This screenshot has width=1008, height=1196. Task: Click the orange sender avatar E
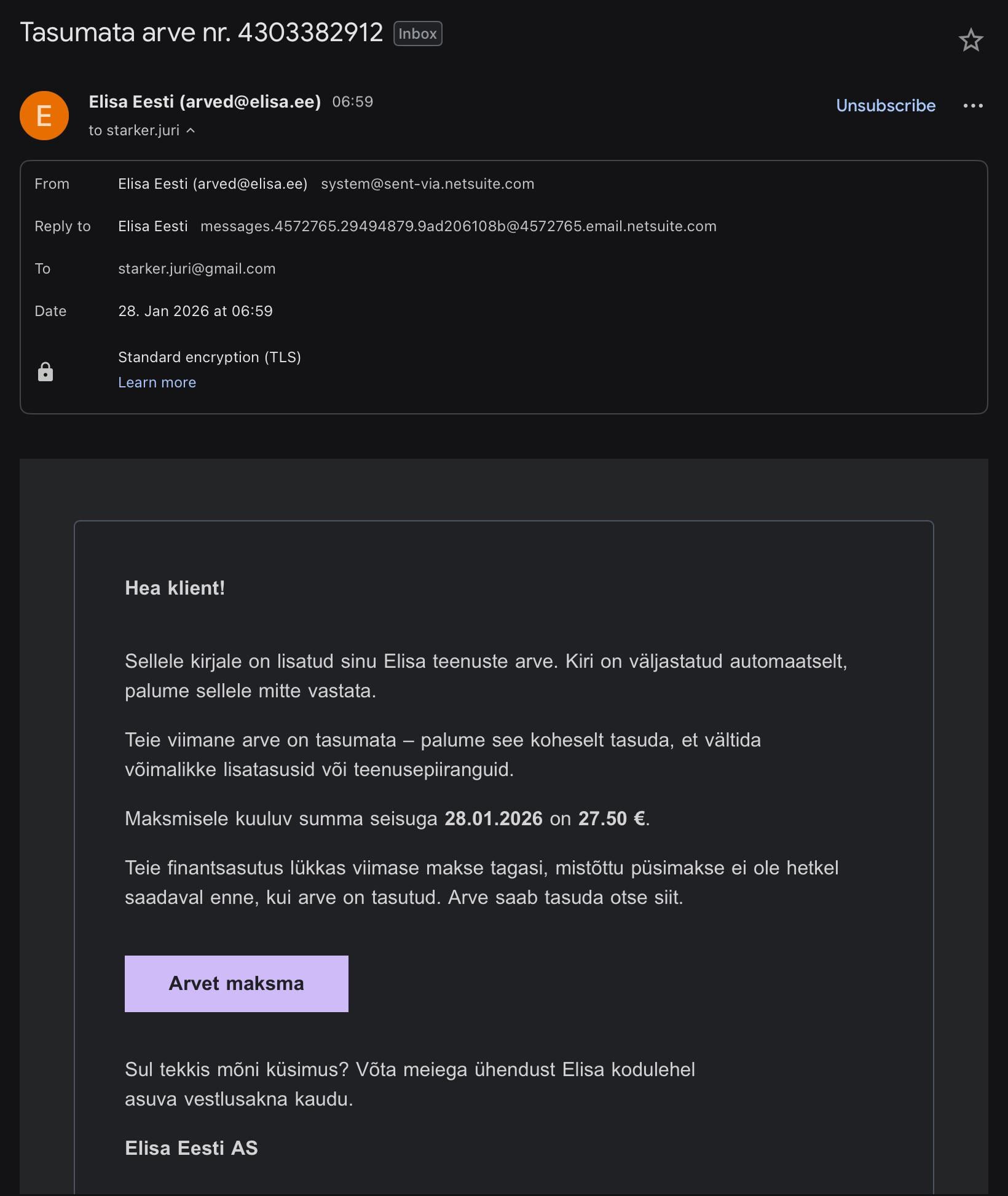click(44, 116)
